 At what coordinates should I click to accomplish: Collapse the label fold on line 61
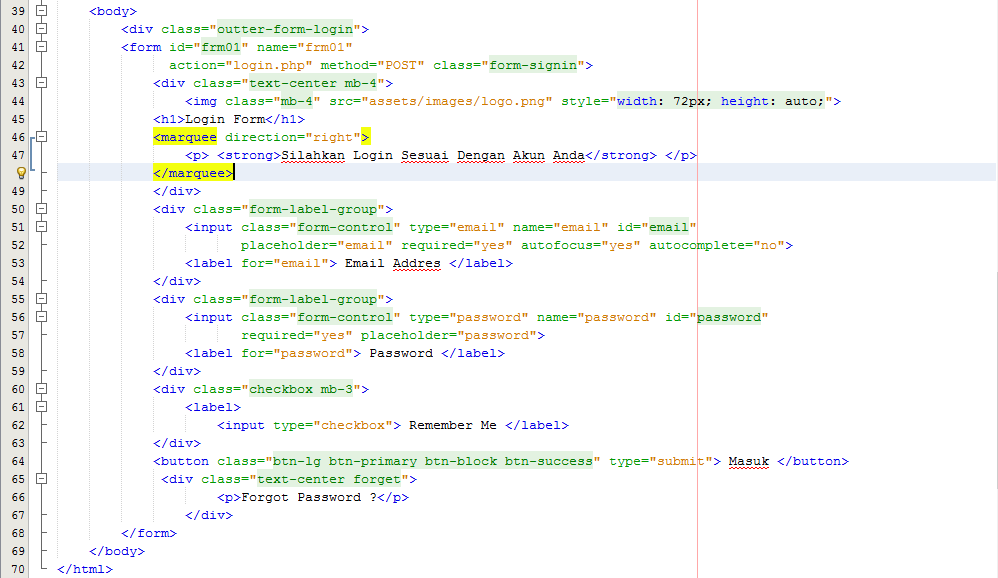point(41,407)
